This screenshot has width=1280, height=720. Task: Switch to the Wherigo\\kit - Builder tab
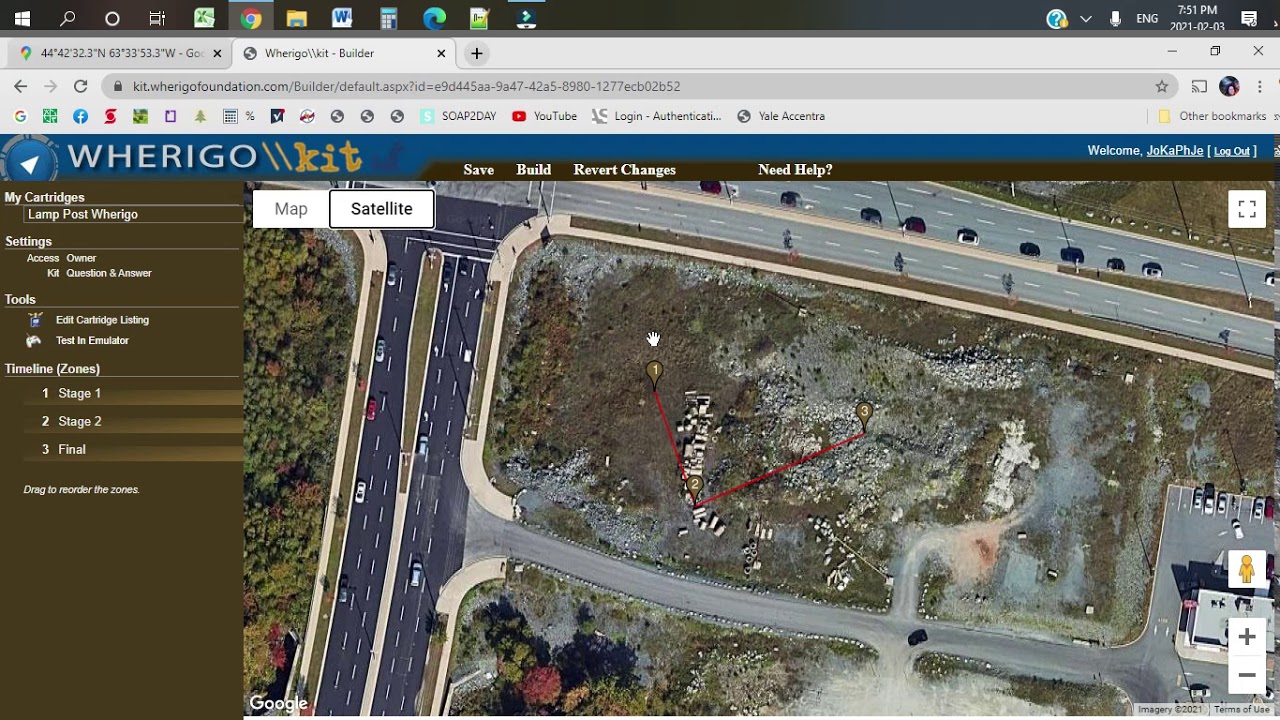pos(340,53)
